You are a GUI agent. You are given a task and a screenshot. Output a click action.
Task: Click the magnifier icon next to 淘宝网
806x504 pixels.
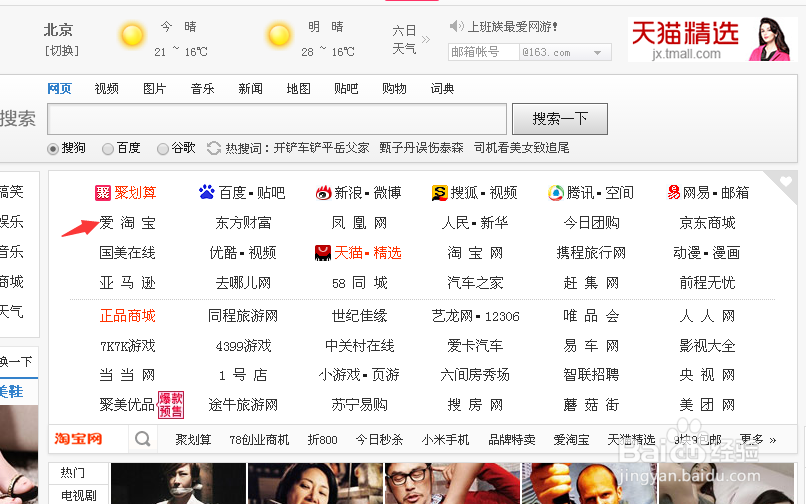(142, 439)
